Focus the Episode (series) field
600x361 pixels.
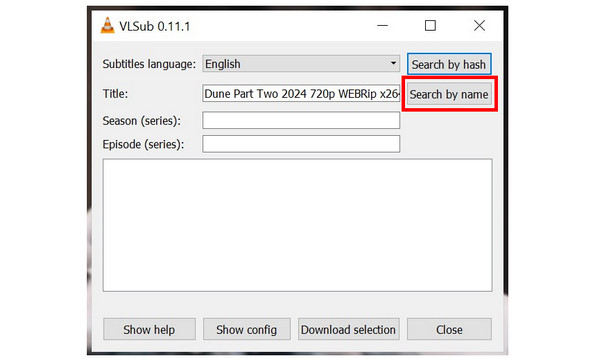point(301,144)
